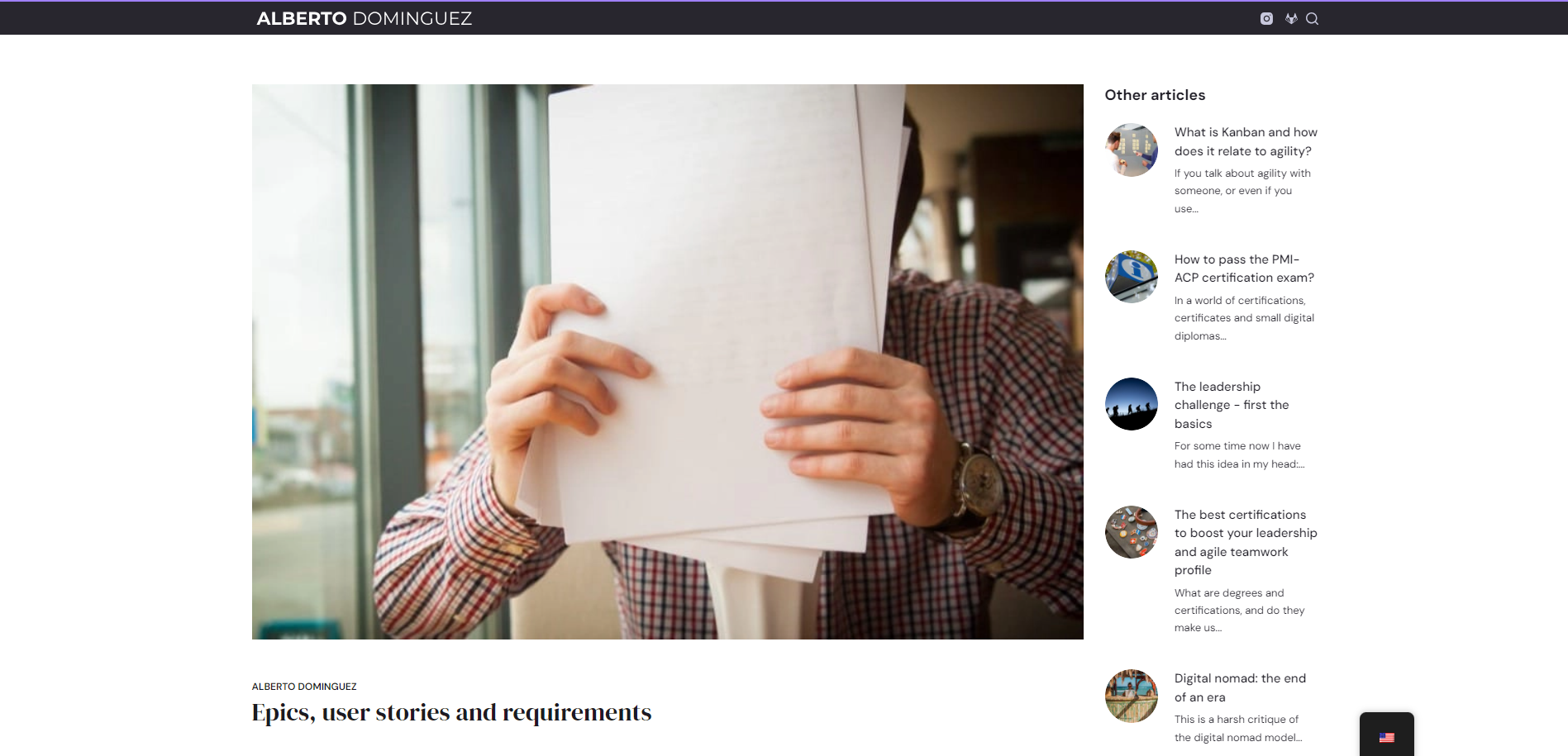Screen dimensions: 1568x756
Task: Open 'What is Kanban' article title
Action: [x=1245, y=141]
